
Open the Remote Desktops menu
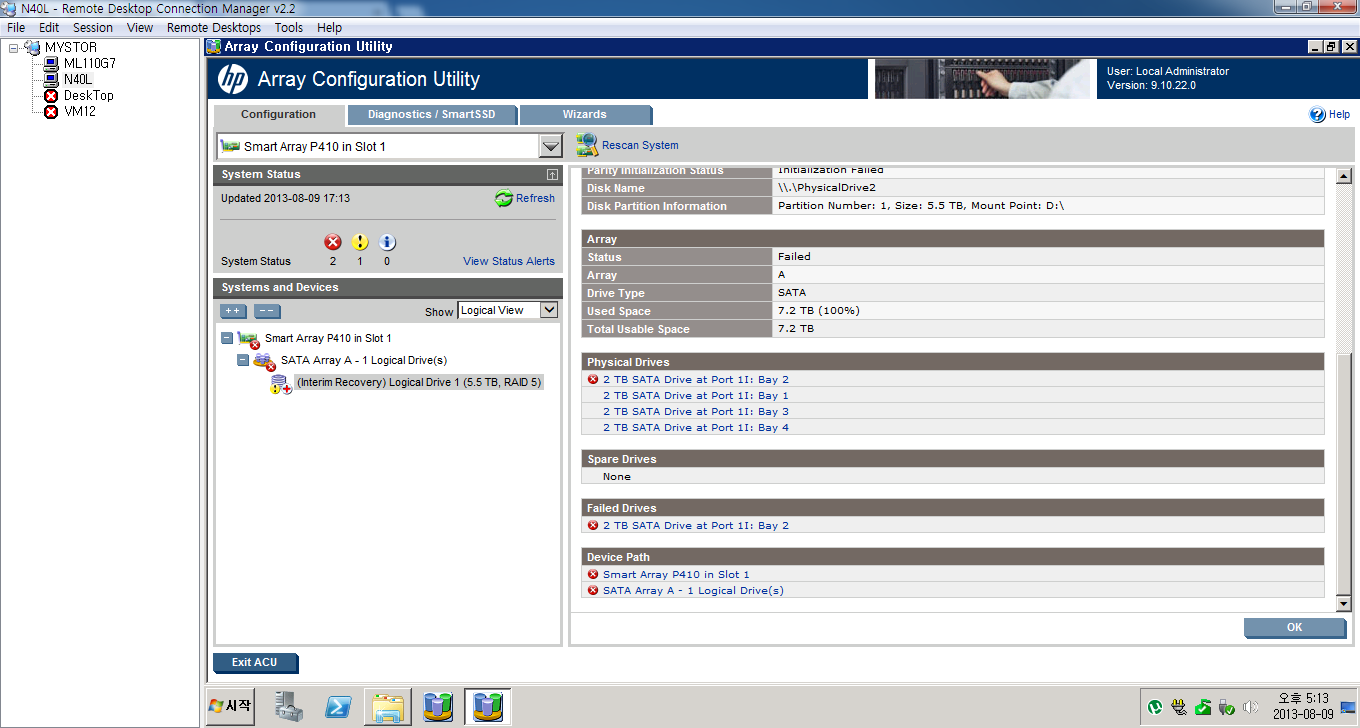pyautogui.click(x=214, y=27)
